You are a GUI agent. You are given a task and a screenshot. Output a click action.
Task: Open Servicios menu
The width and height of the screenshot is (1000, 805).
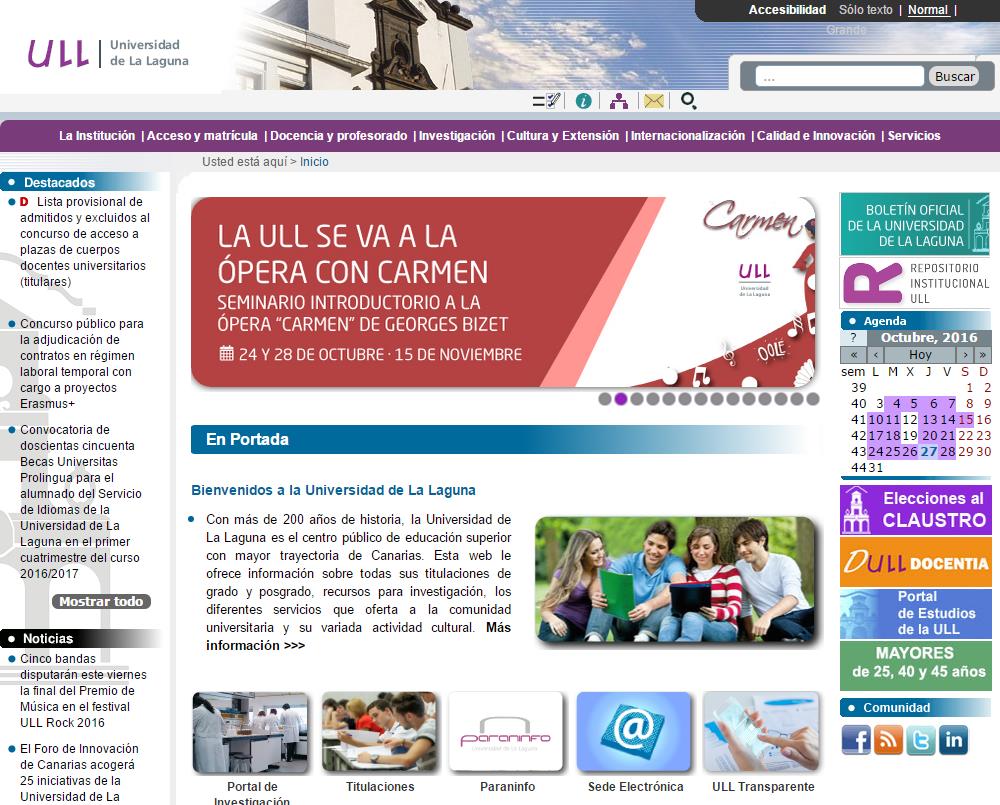pyautogui.click(x=914, y=136)
